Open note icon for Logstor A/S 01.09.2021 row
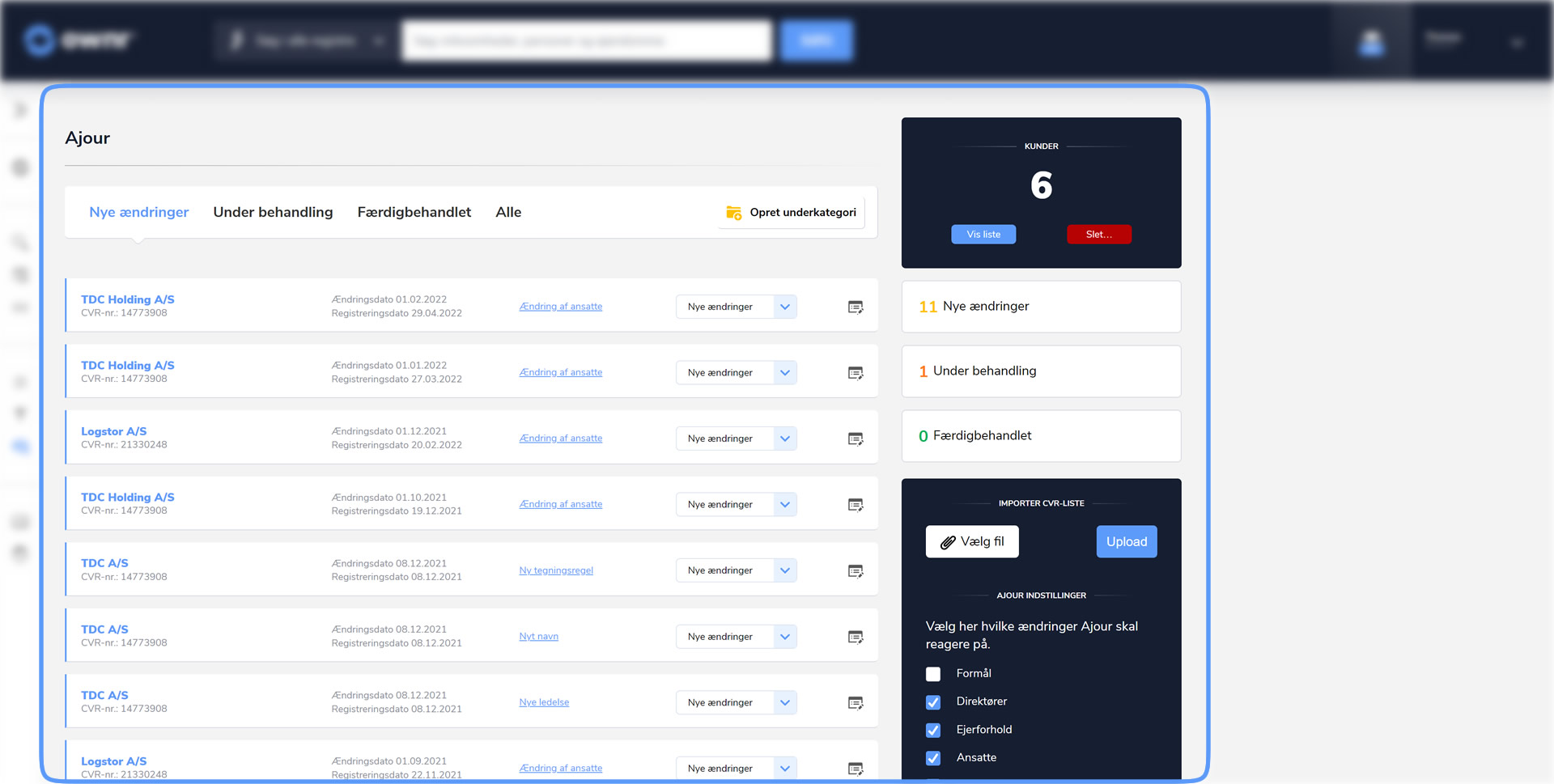The height and width of the screenshot is (784, 1554). 856,769
